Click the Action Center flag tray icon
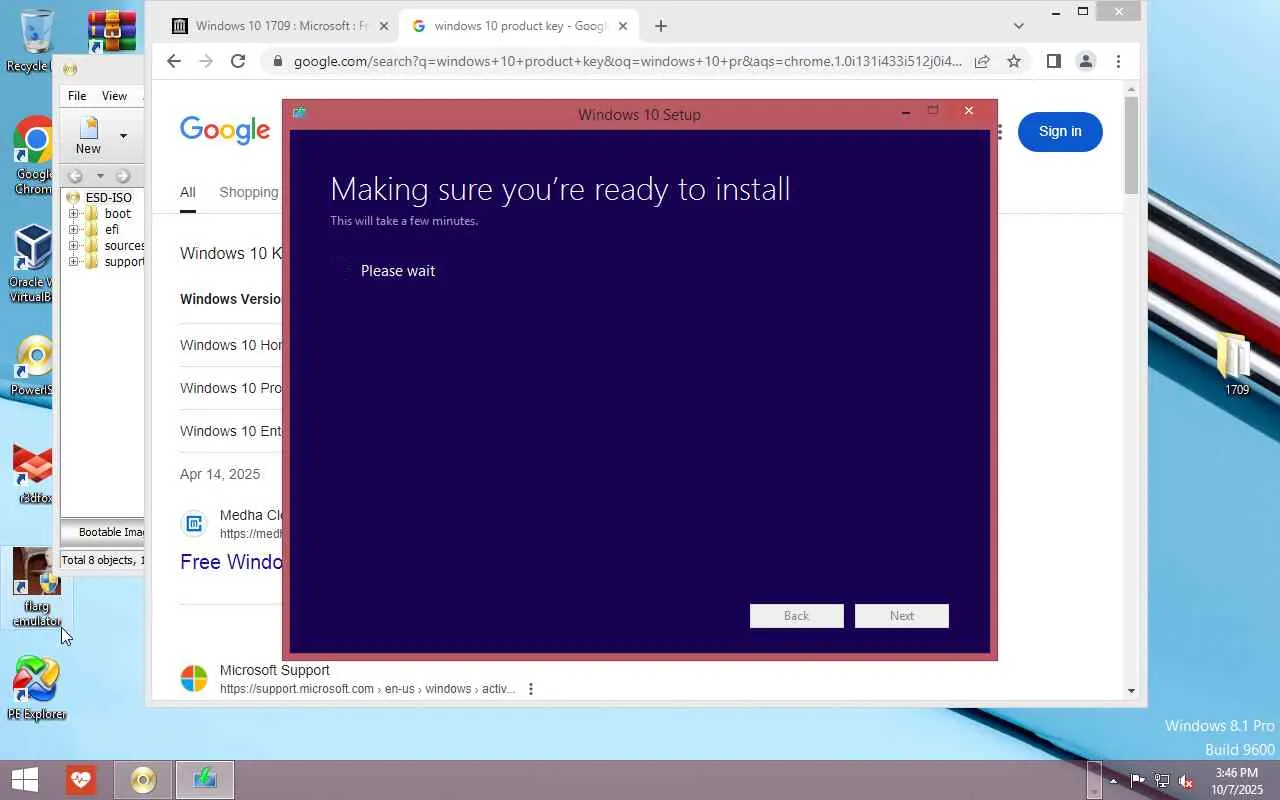 1138,780
